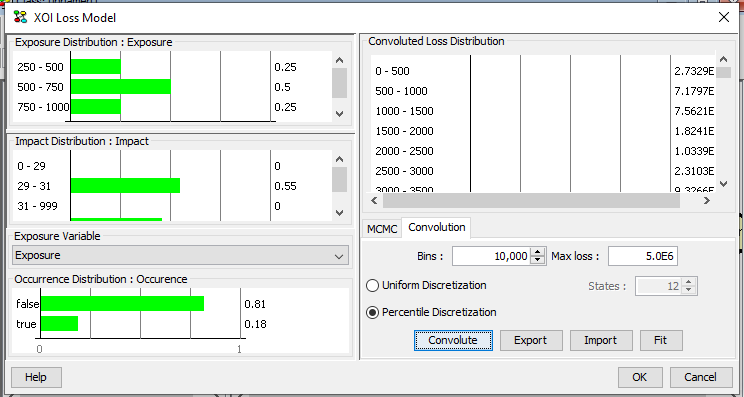Close the XOI Loss Model dialog

[x=724, y=18]
